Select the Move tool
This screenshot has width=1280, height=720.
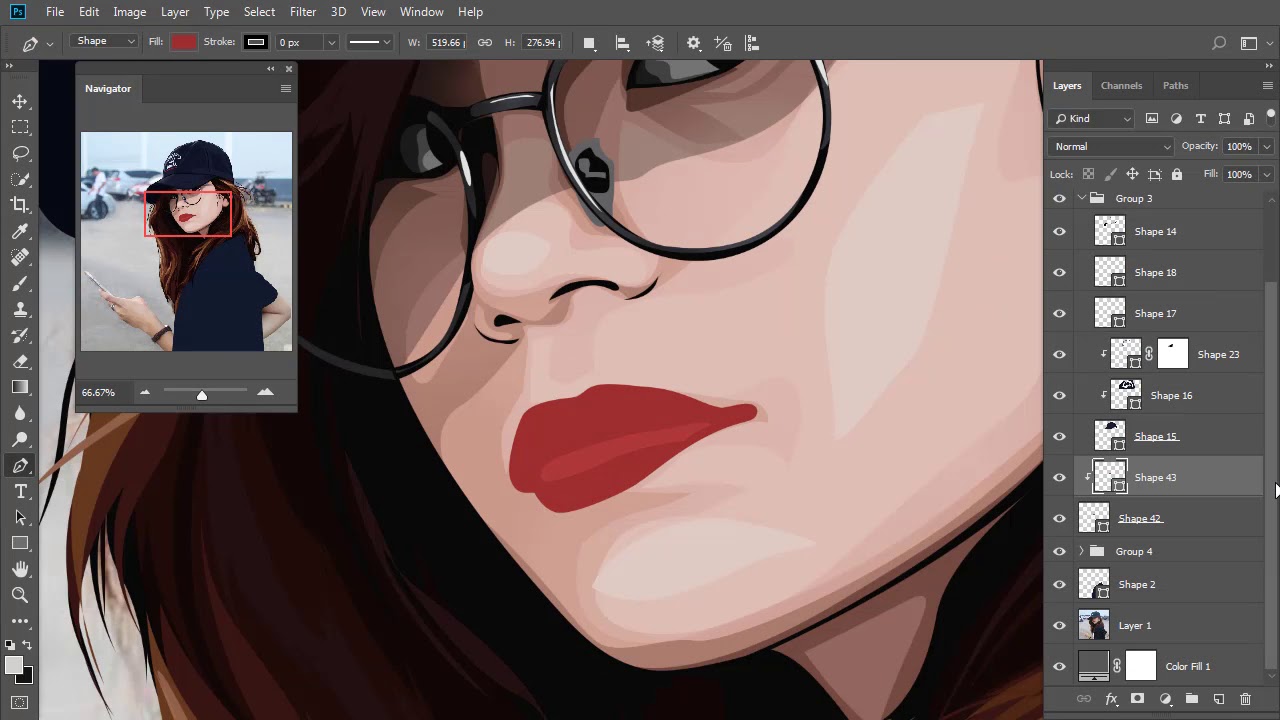[20, 101]
